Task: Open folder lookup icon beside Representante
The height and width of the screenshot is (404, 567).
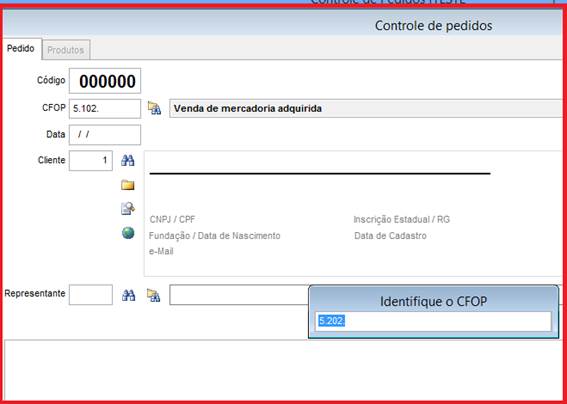Action: pyautogui.click(x=153, y=295)
